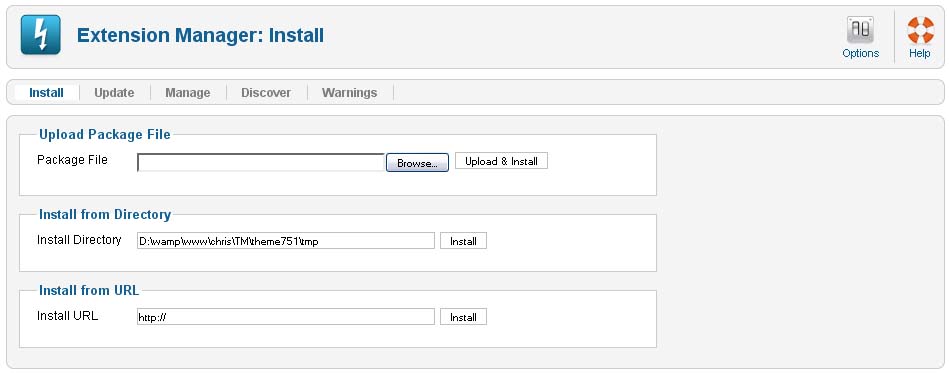Viewport: 949px width, 374px height.
Task: Switch to the Update tab
Action: (114, 93)
